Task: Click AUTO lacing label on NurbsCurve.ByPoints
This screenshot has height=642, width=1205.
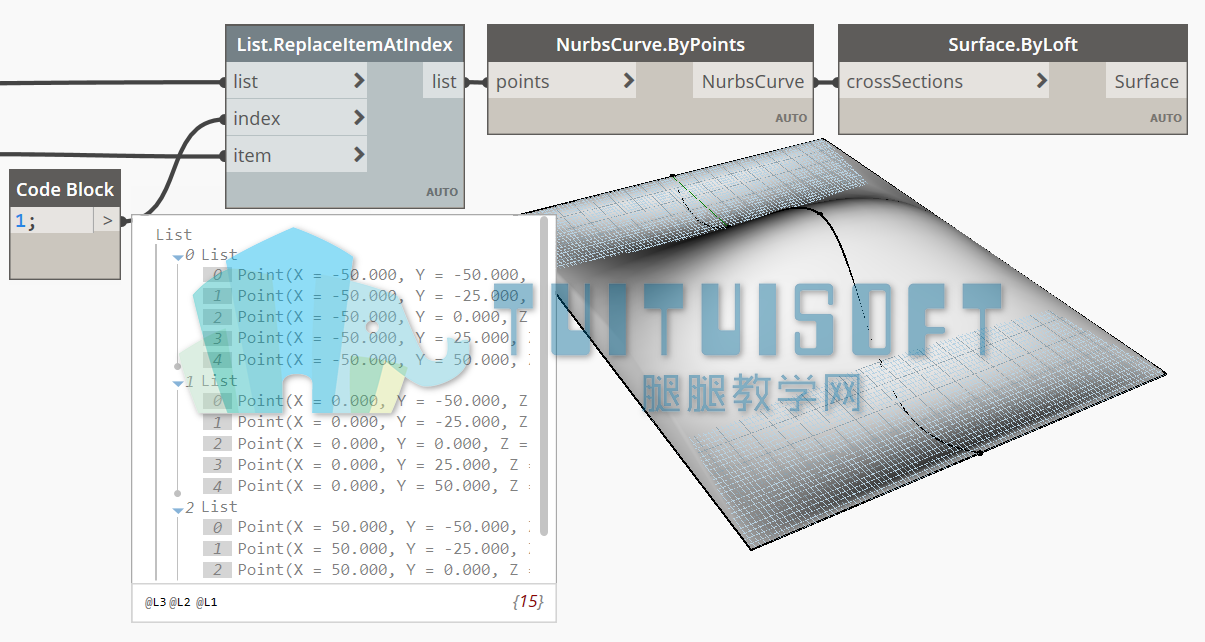Action: pos(791,118)
